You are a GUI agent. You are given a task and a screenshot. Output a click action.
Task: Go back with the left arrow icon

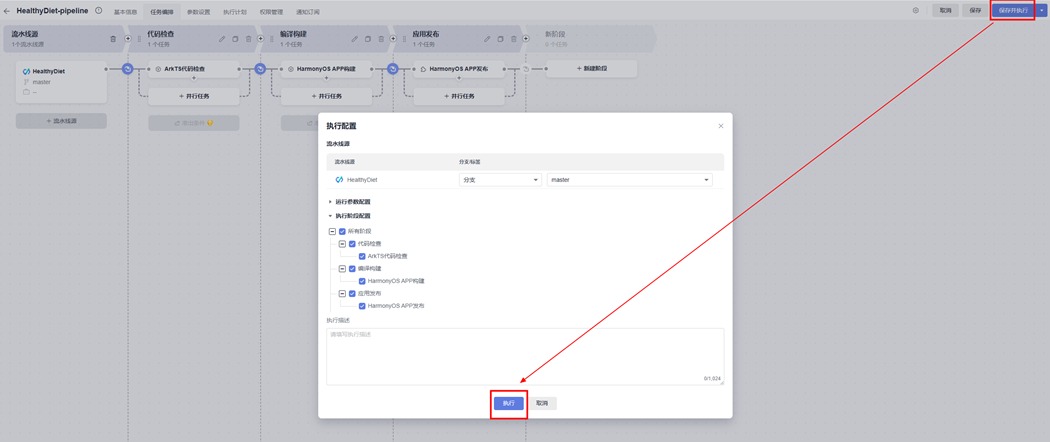[7, 11]
